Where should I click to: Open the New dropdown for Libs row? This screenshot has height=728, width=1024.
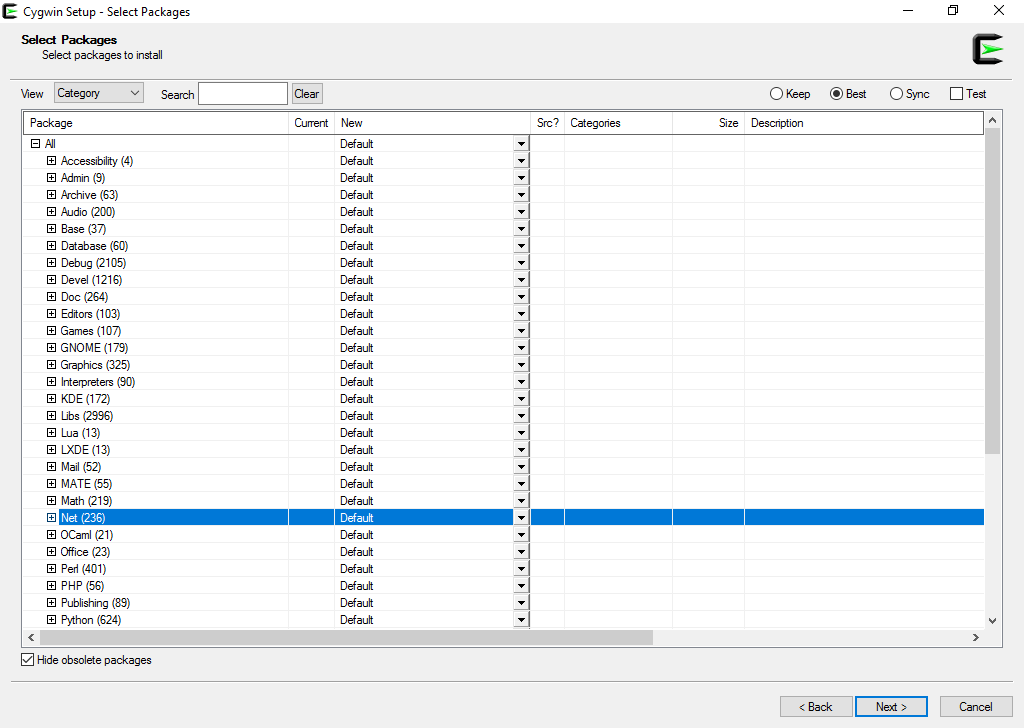point(521,416)
